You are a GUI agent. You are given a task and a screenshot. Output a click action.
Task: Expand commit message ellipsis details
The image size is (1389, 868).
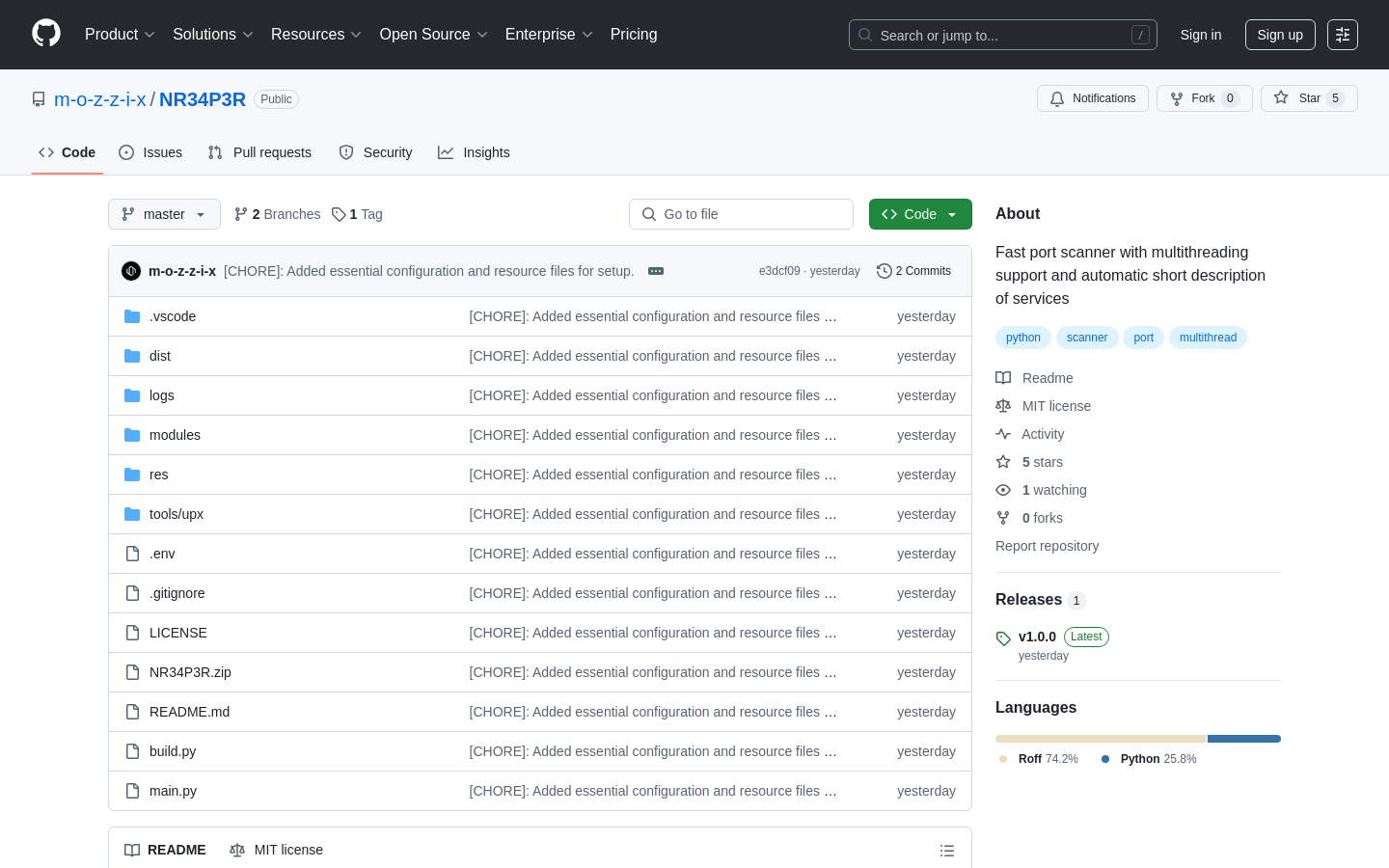656,271
